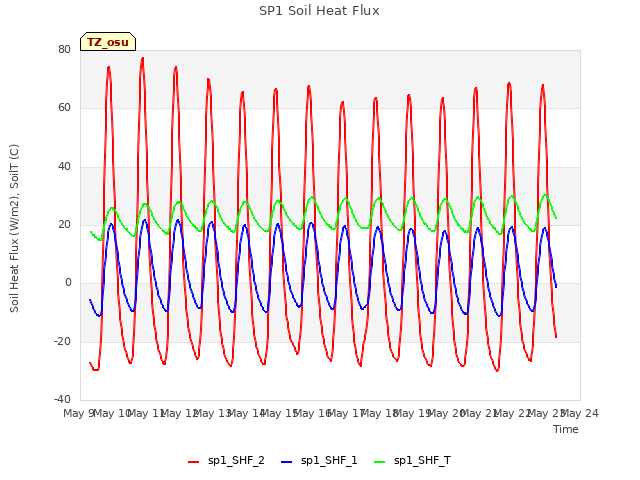This screenshot has width=640, height=480.
Task: Click the -20 y-axis tick label
Action: point(62,341)
